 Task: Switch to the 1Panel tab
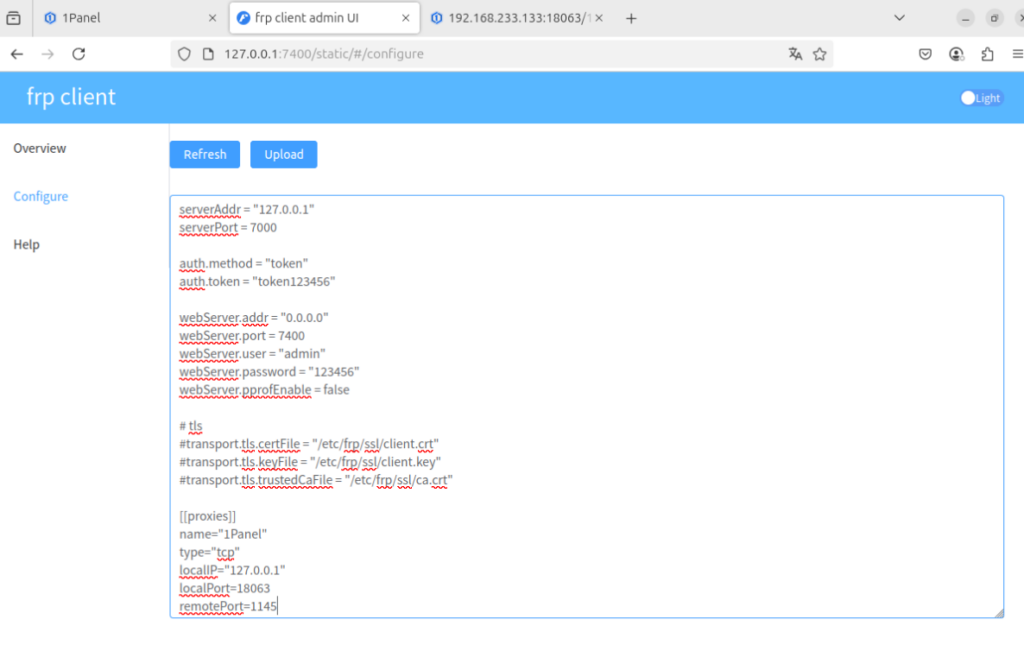coord(128,18)
